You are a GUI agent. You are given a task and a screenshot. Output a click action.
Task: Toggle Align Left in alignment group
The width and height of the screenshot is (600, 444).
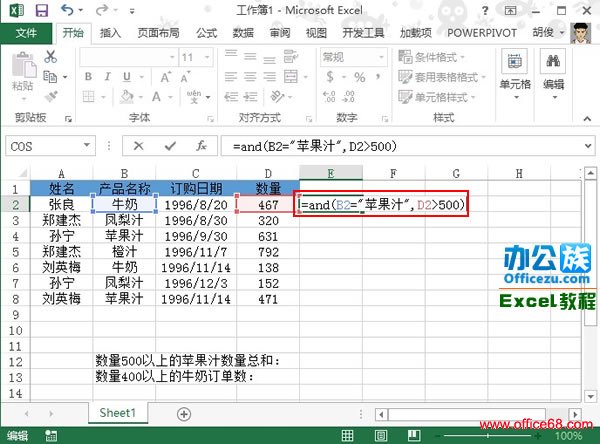pos(231,77)
